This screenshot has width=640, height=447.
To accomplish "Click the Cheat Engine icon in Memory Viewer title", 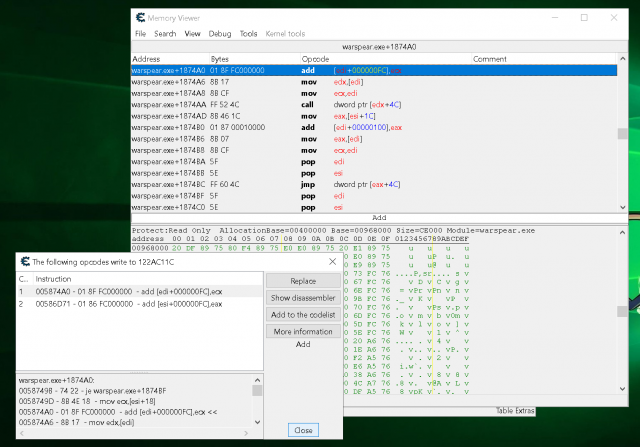I will 141,18.
